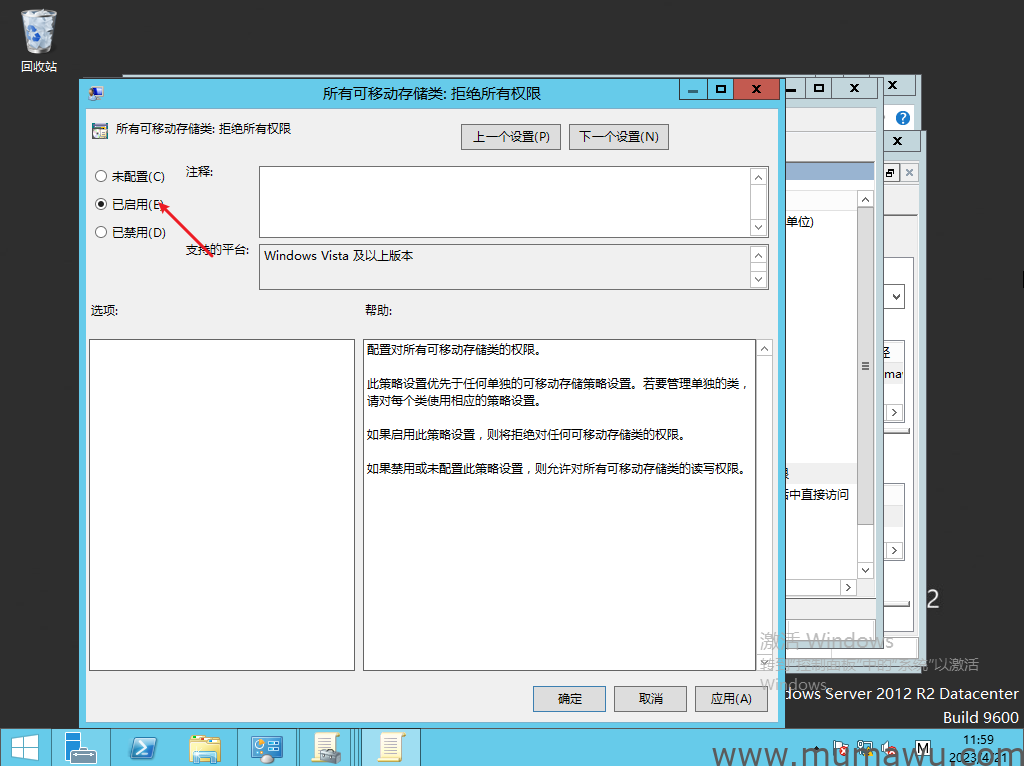The image size is (1024, 766).
Task: Open File Explorer on the taskbar
Action: coord(205,747)
